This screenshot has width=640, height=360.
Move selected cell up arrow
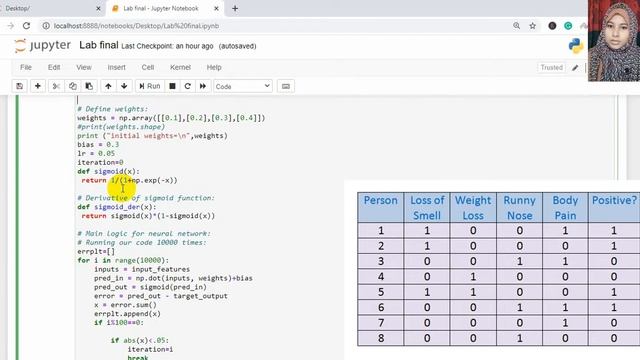[108, 86]
